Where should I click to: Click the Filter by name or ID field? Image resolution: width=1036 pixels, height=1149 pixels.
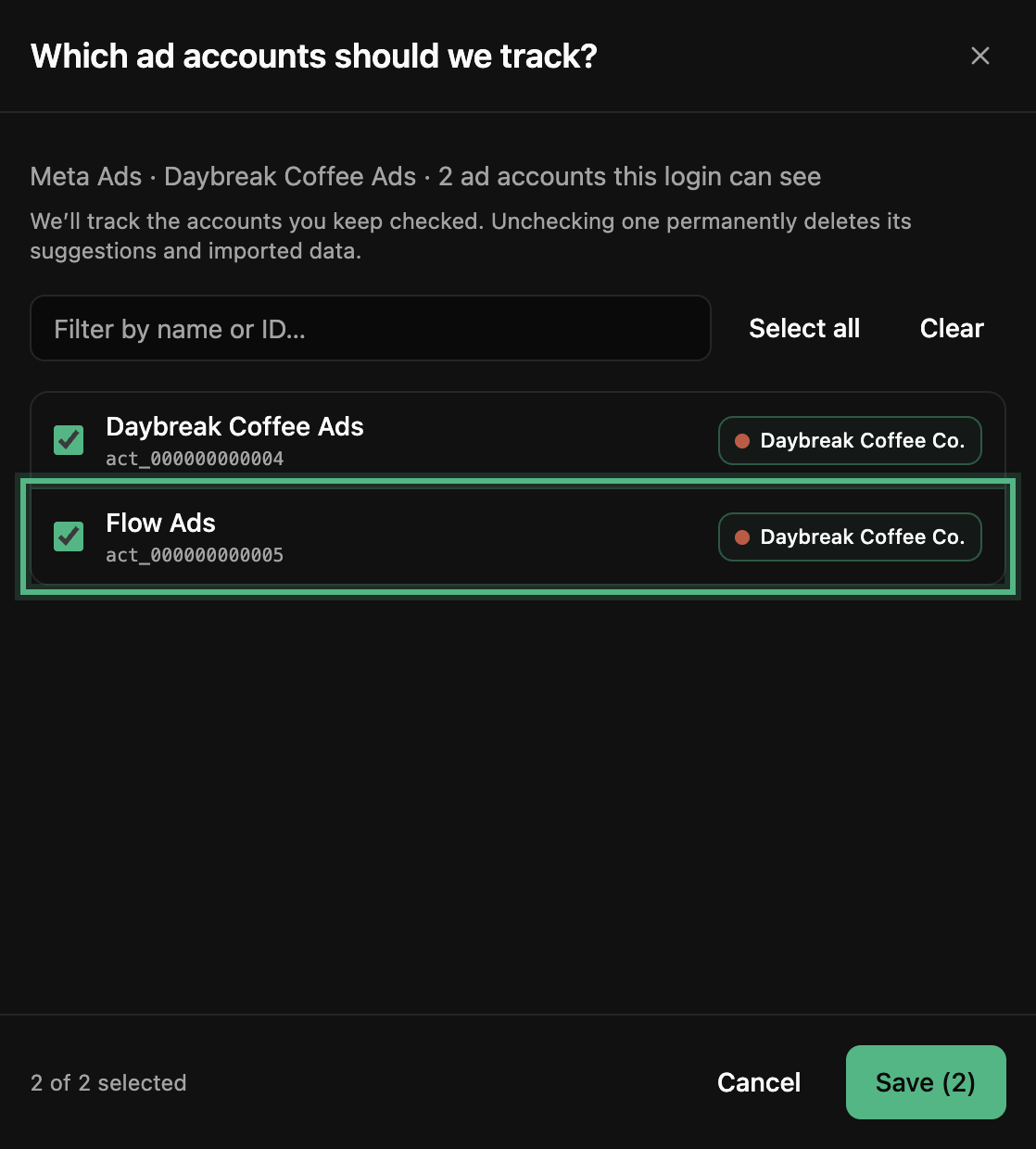(x=371, y=328)
